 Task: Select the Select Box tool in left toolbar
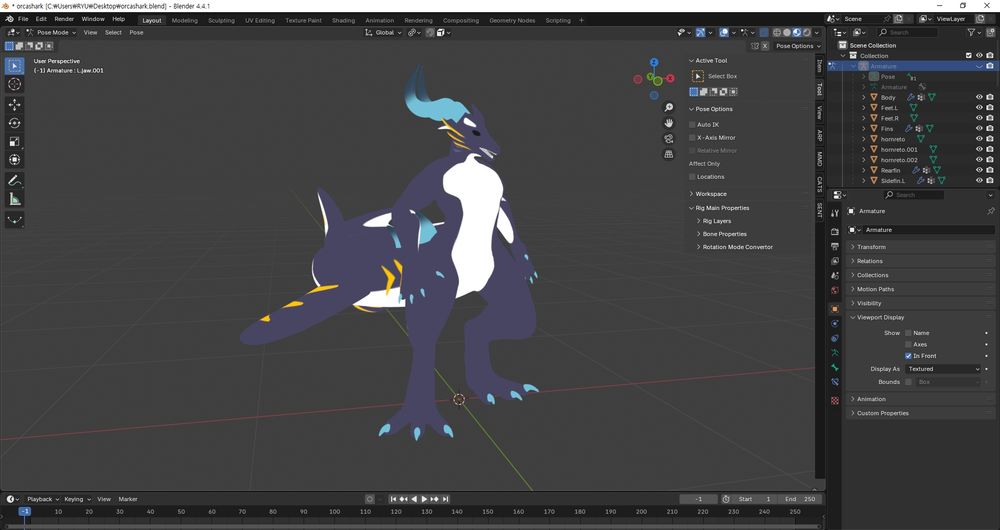tap(15, 66)
